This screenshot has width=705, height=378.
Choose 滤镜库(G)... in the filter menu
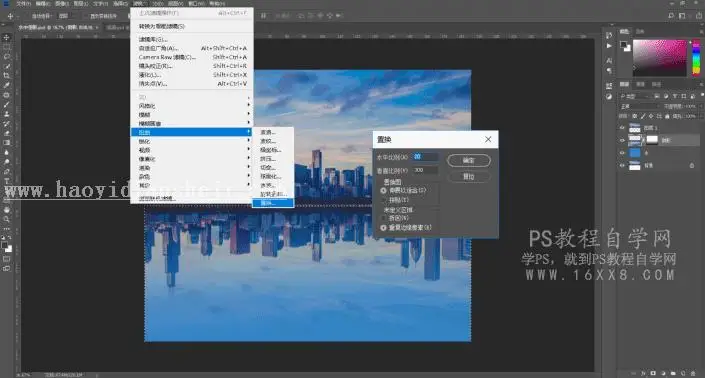click(192, 40)
